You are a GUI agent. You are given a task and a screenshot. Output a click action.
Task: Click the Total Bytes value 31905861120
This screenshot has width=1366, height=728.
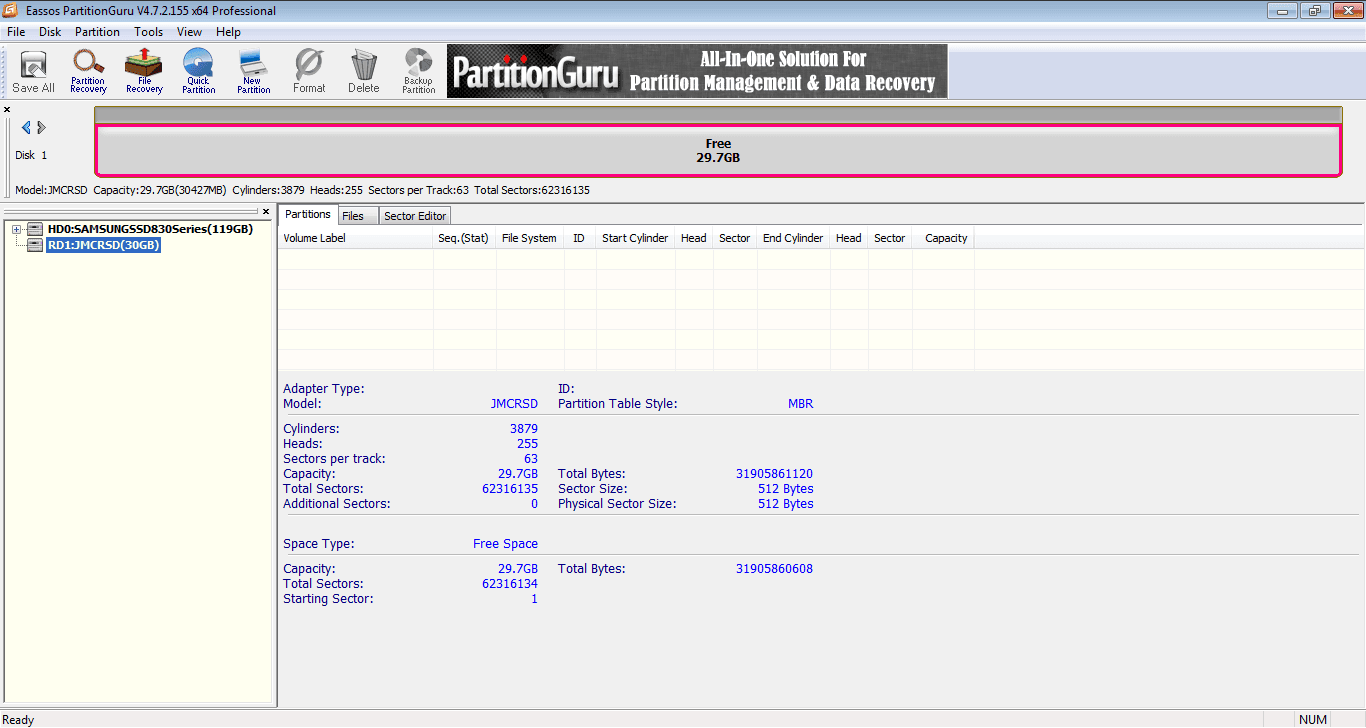click(774, 474)
